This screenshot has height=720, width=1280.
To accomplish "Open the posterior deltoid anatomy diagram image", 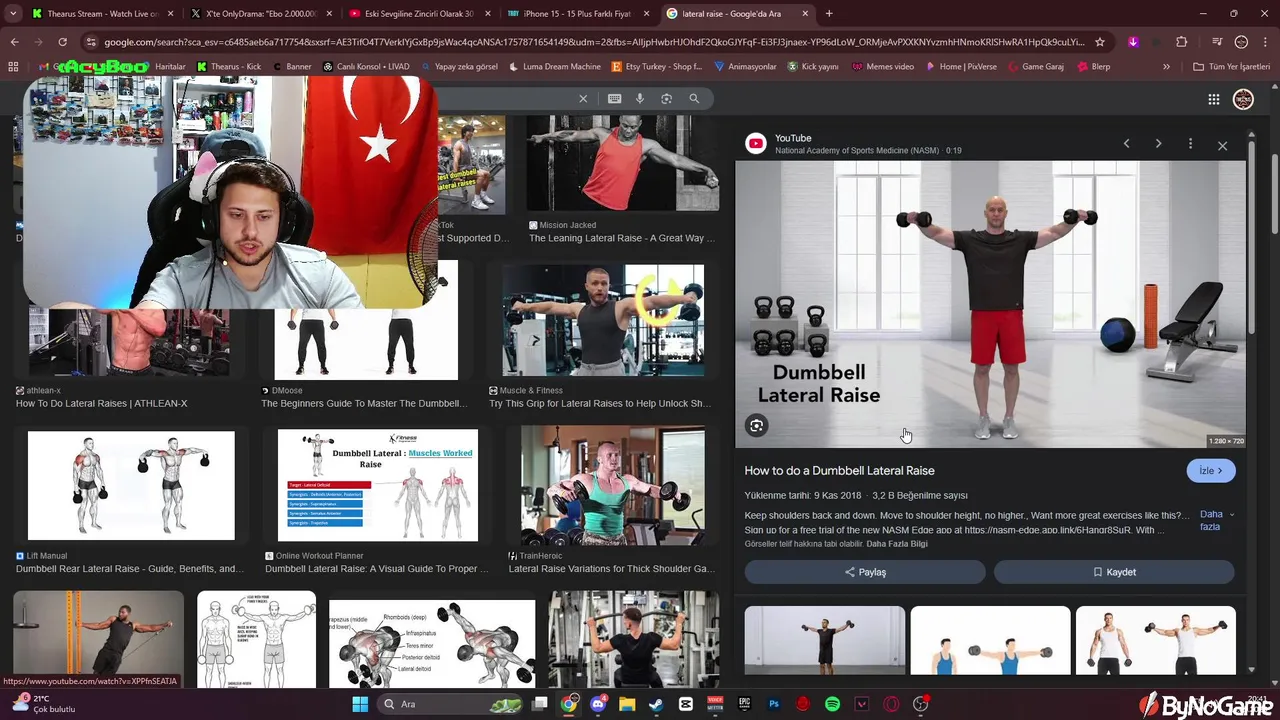I will pyautogui.click(x=432, y=644).
